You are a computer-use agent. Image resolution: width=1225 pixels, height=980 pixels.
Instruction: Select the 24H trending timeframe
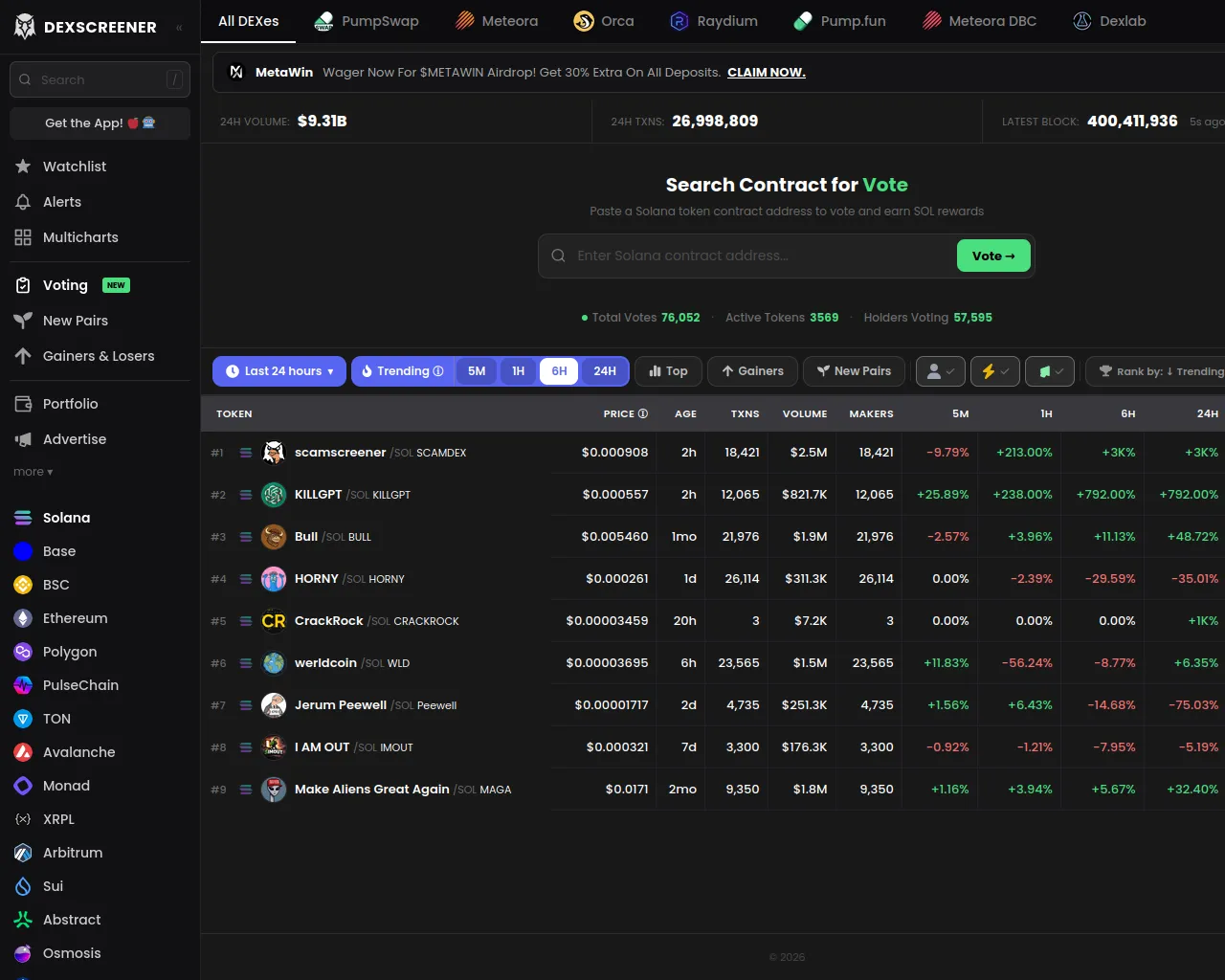[605, 371]
